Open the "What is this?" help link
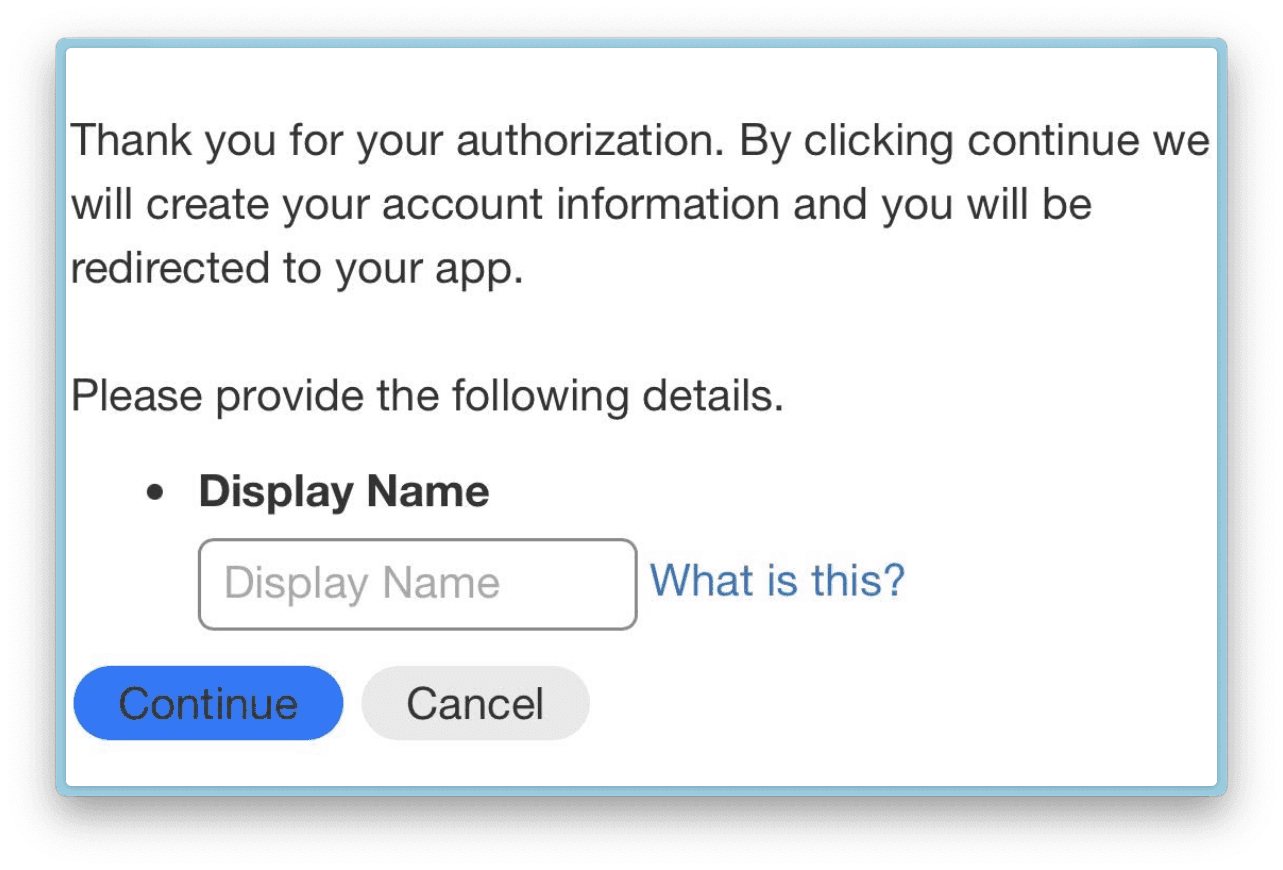This screenshot has width=1283, height=870. (777, 580)
